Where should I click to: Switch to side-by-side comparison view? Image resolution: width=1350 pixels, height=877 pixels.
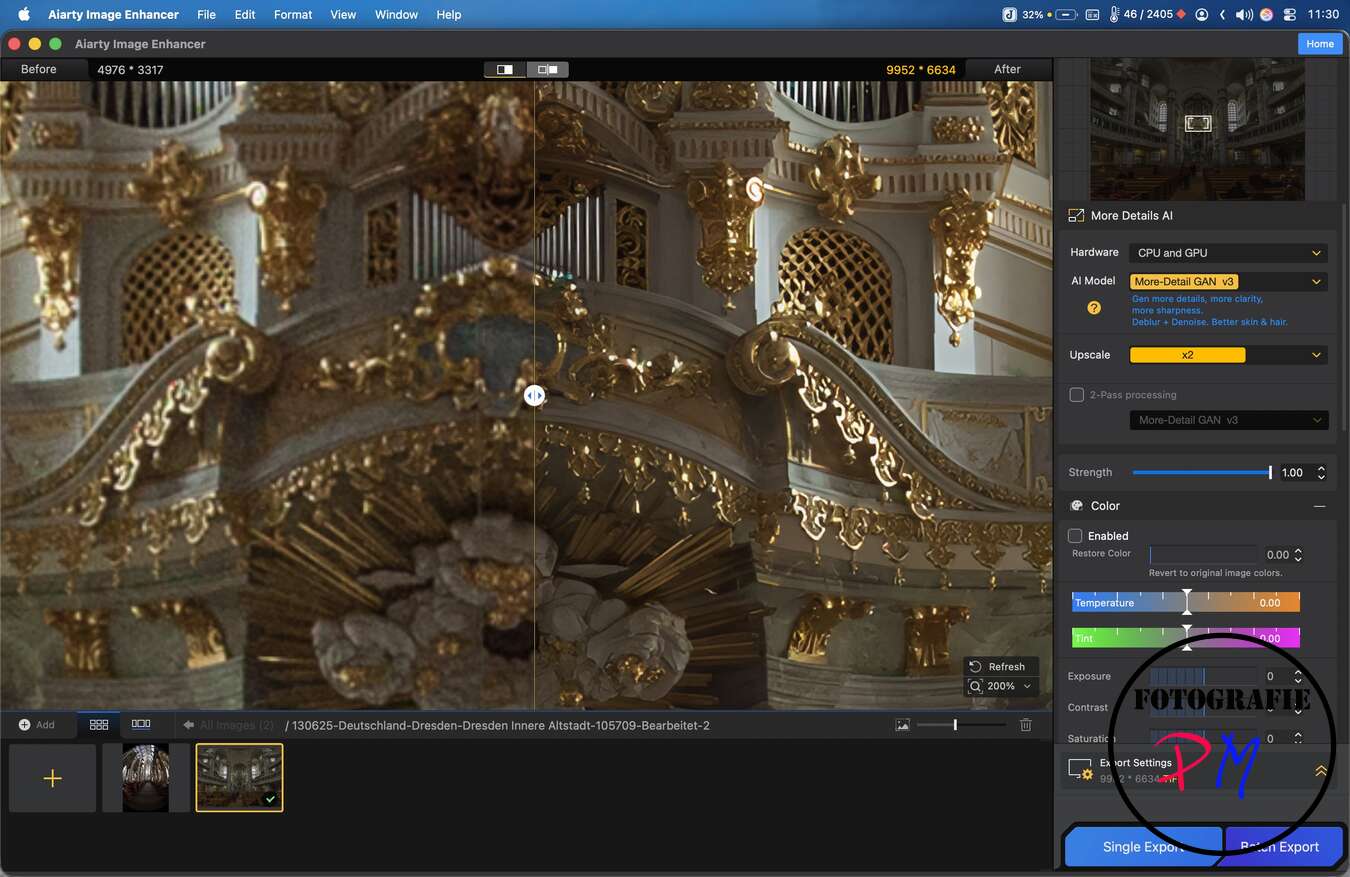545,69
